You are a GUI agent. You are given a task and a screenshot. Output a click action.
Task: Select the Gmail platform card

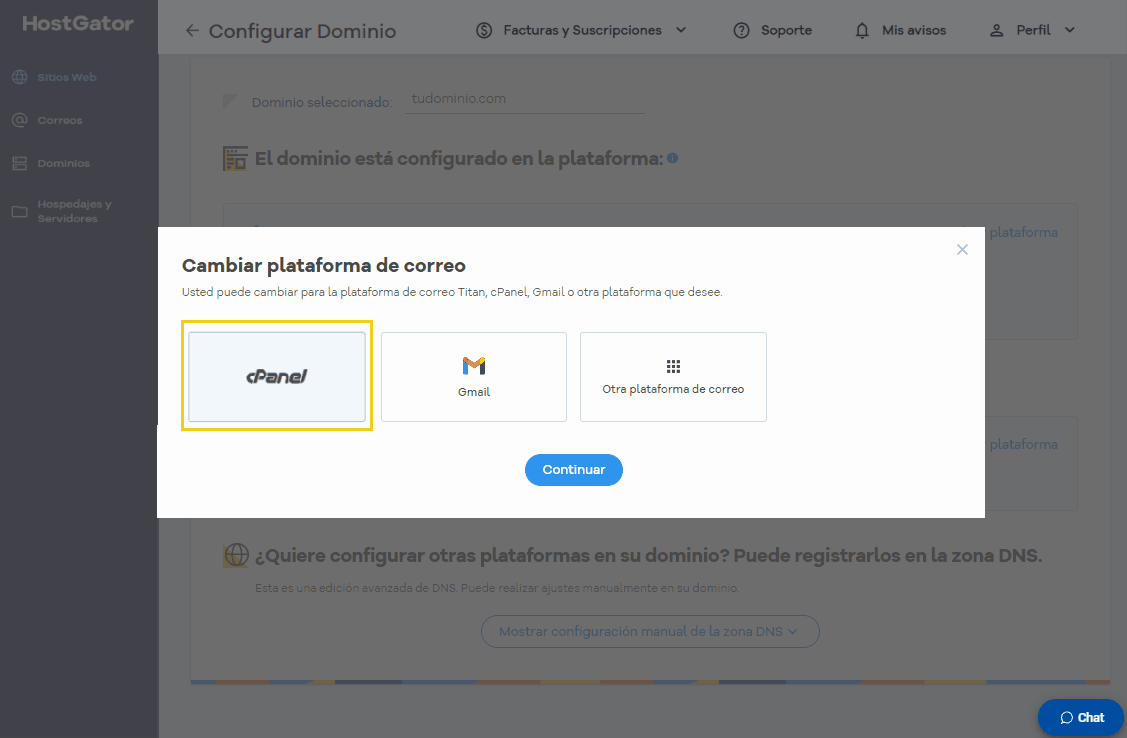(474, 377)
